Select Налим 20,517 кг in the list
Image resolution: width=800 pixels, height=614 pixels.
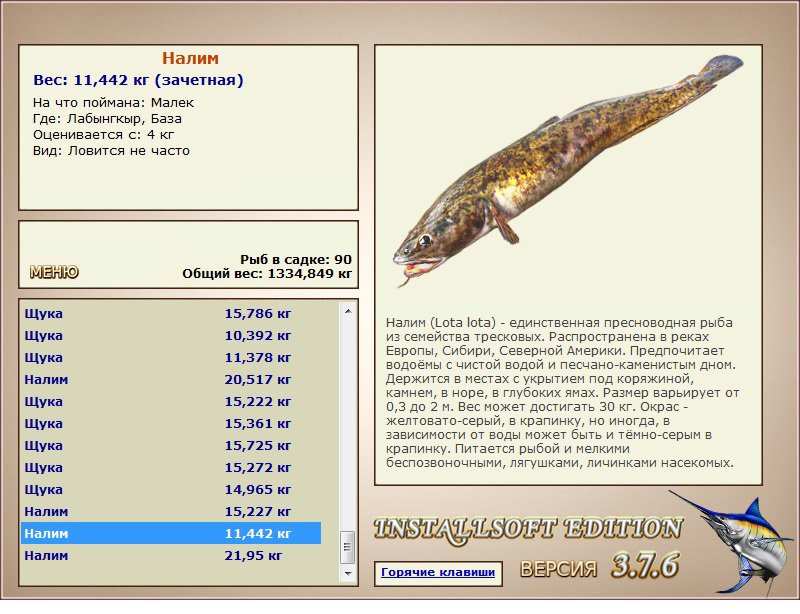click(170, 379)
